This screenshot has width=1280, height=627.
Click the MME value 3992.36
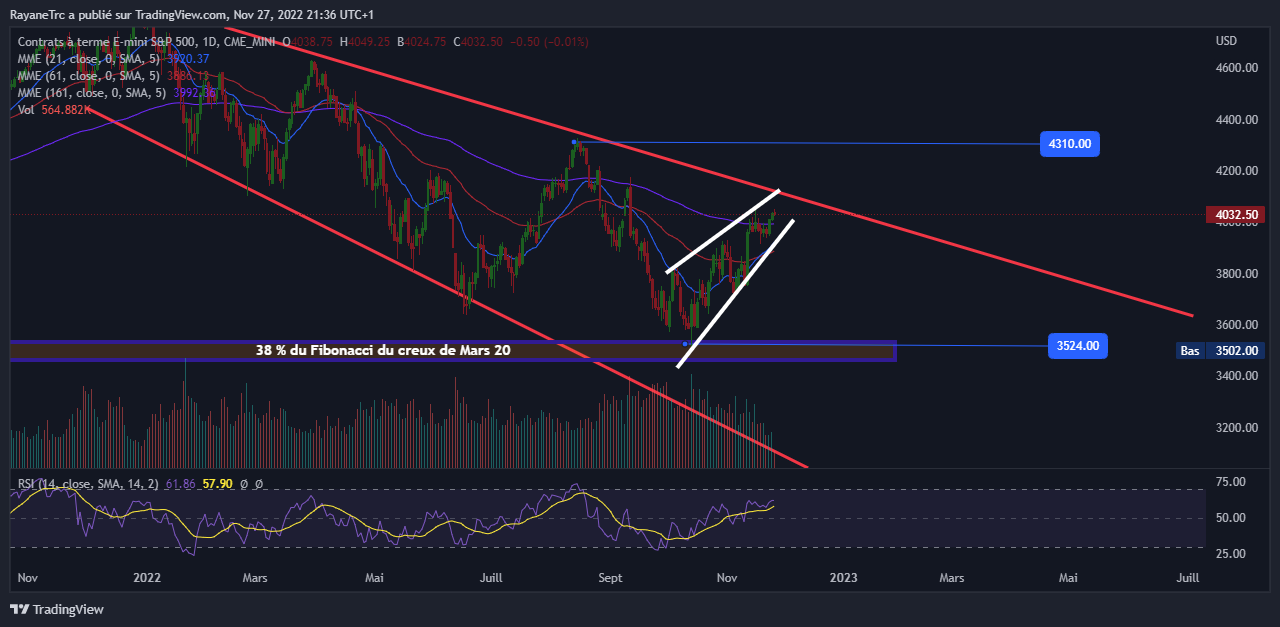coord(195,93)
